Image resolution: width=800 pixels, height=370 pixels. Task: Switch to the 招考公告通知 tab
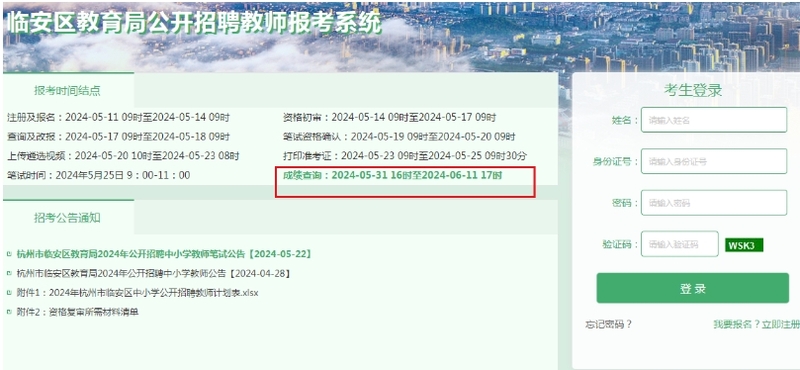(x=68, y=218)
